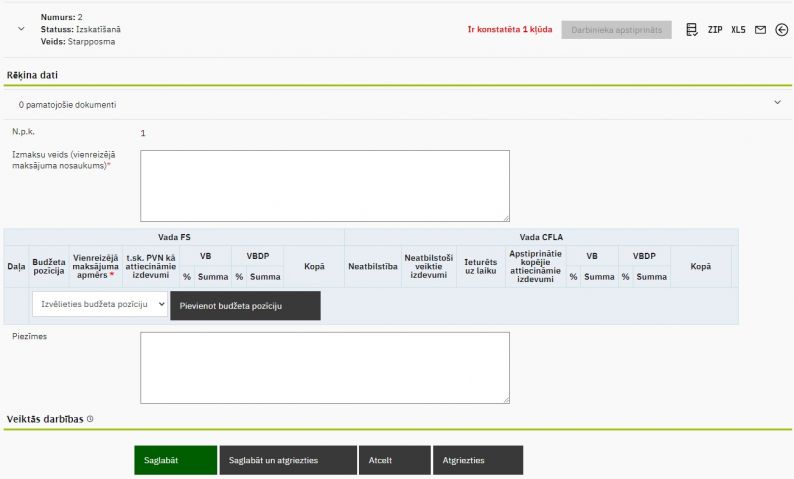Download the ZIP archive
Image resolution: width=794 pixels, height=479 pixels.
(x=715, y=30)
